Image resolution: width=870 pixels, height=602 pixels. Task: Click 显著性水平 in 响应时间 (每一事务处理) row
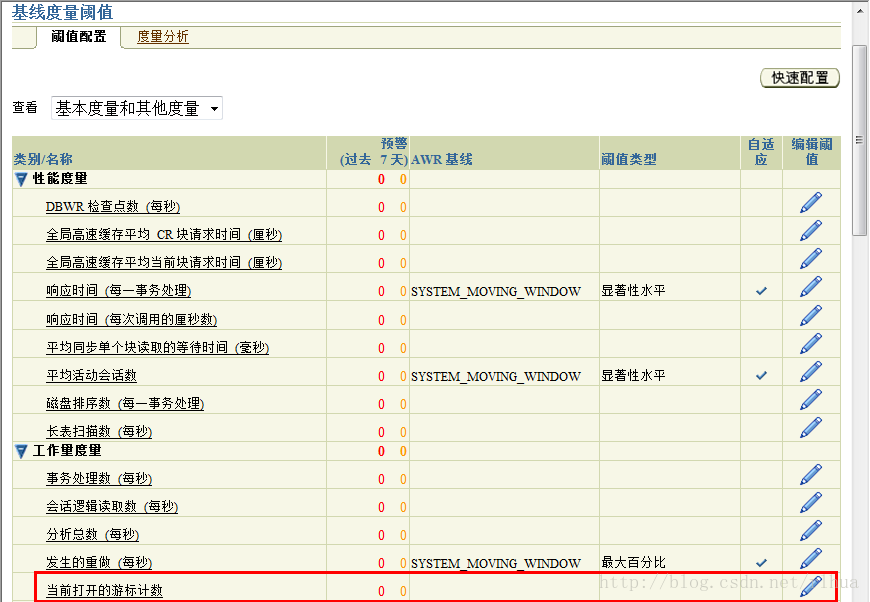tap(633, 291)
